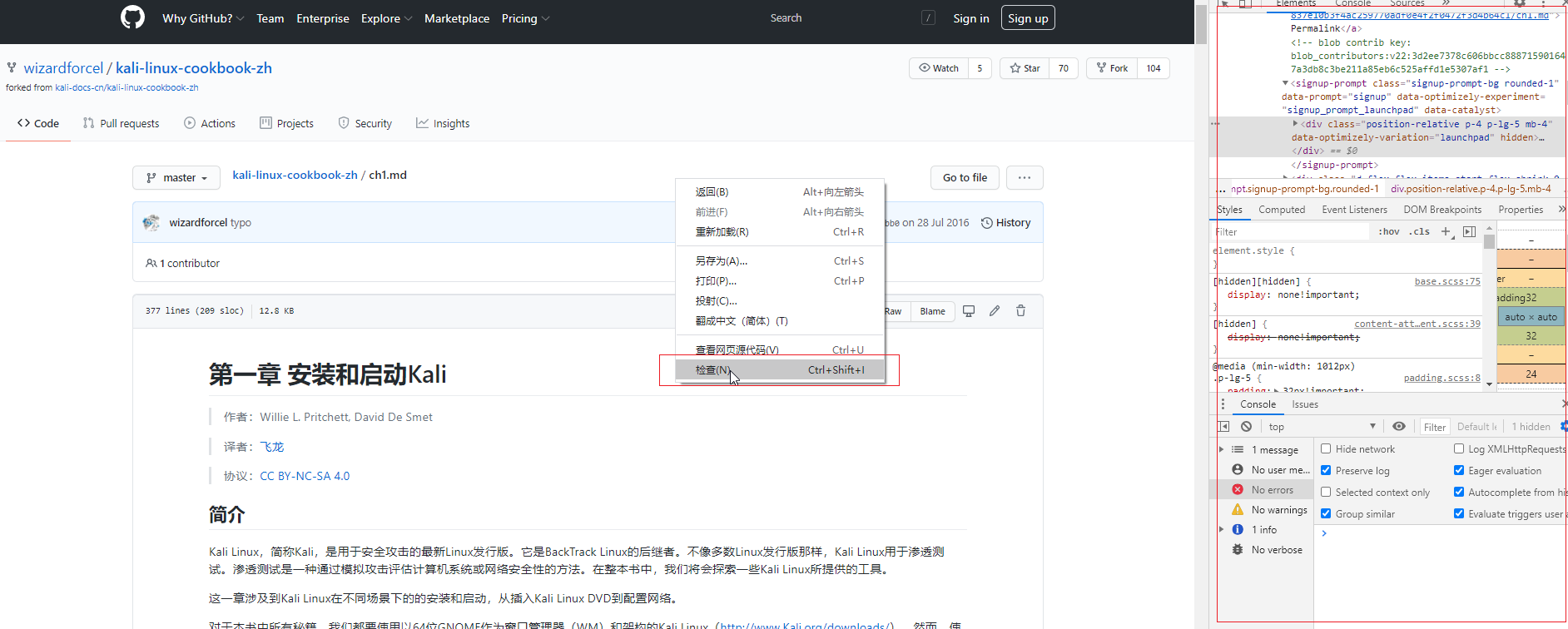Screen dimensions: 1568x629
Task: Open file in GitHub Desktop icon
Action: [969, 311]
